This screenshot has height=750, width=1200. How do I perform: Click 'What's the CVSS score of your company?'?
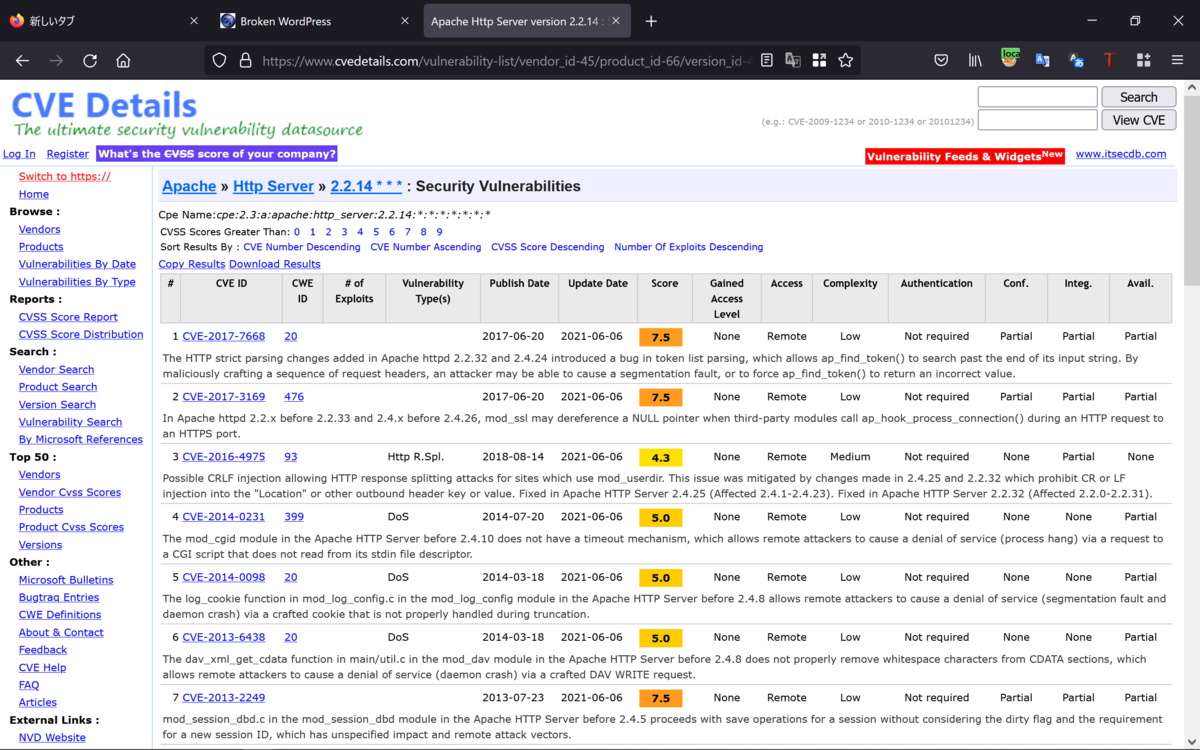click(217, 154)
